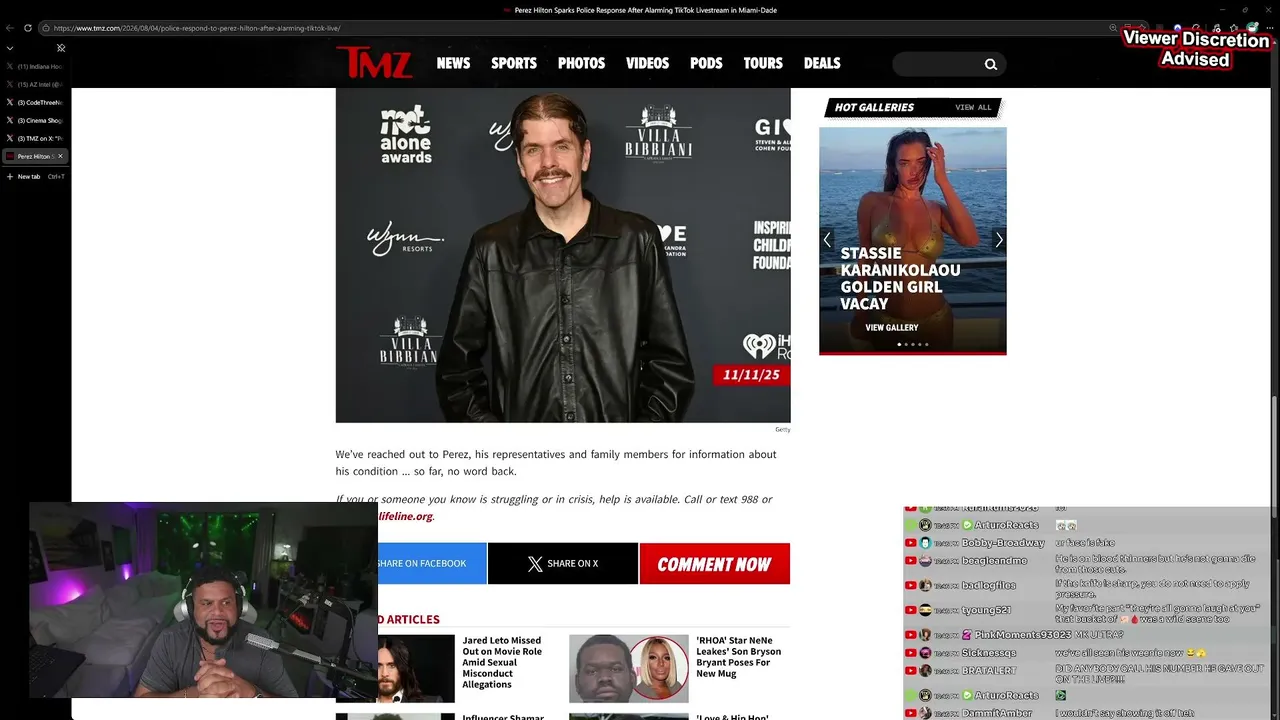The width and height of the screenshot is (1280, 720).
Task: Open the browser three-dot settings menu
Action: [x=1268, y=28]
